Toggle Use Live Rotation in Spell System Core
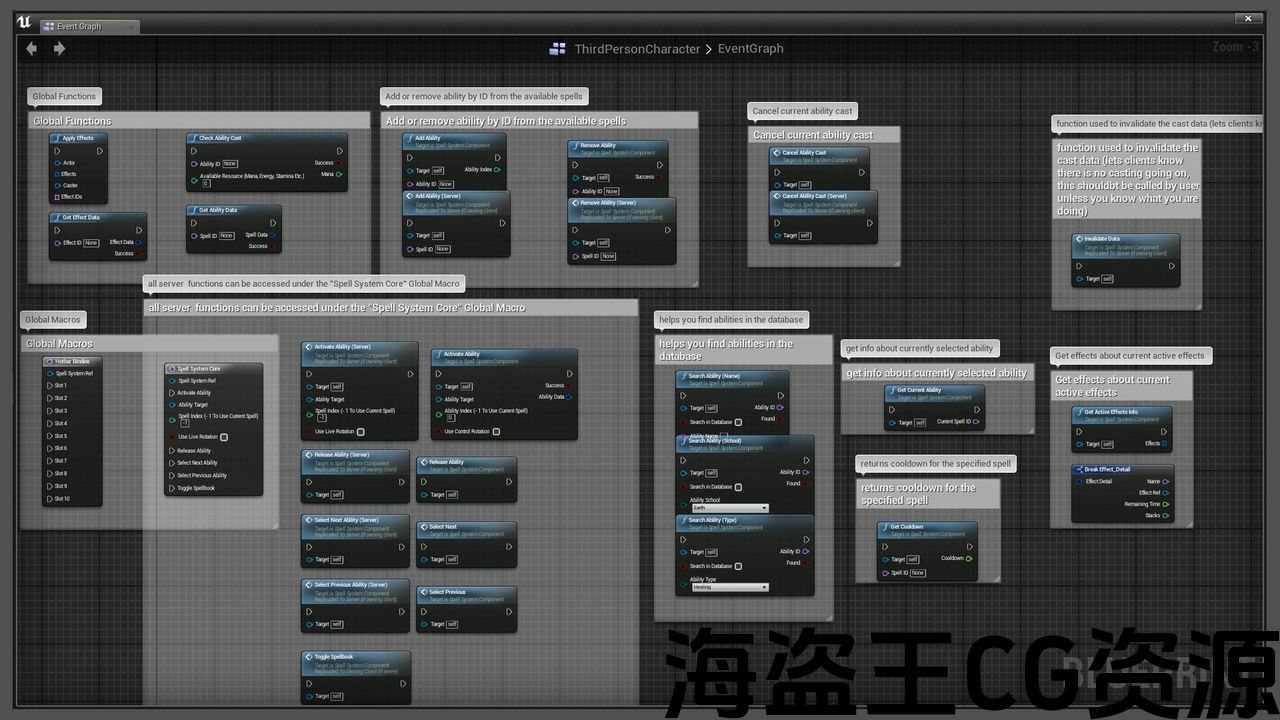This screenshot has width=1280, height=720. tap(224, 437)
